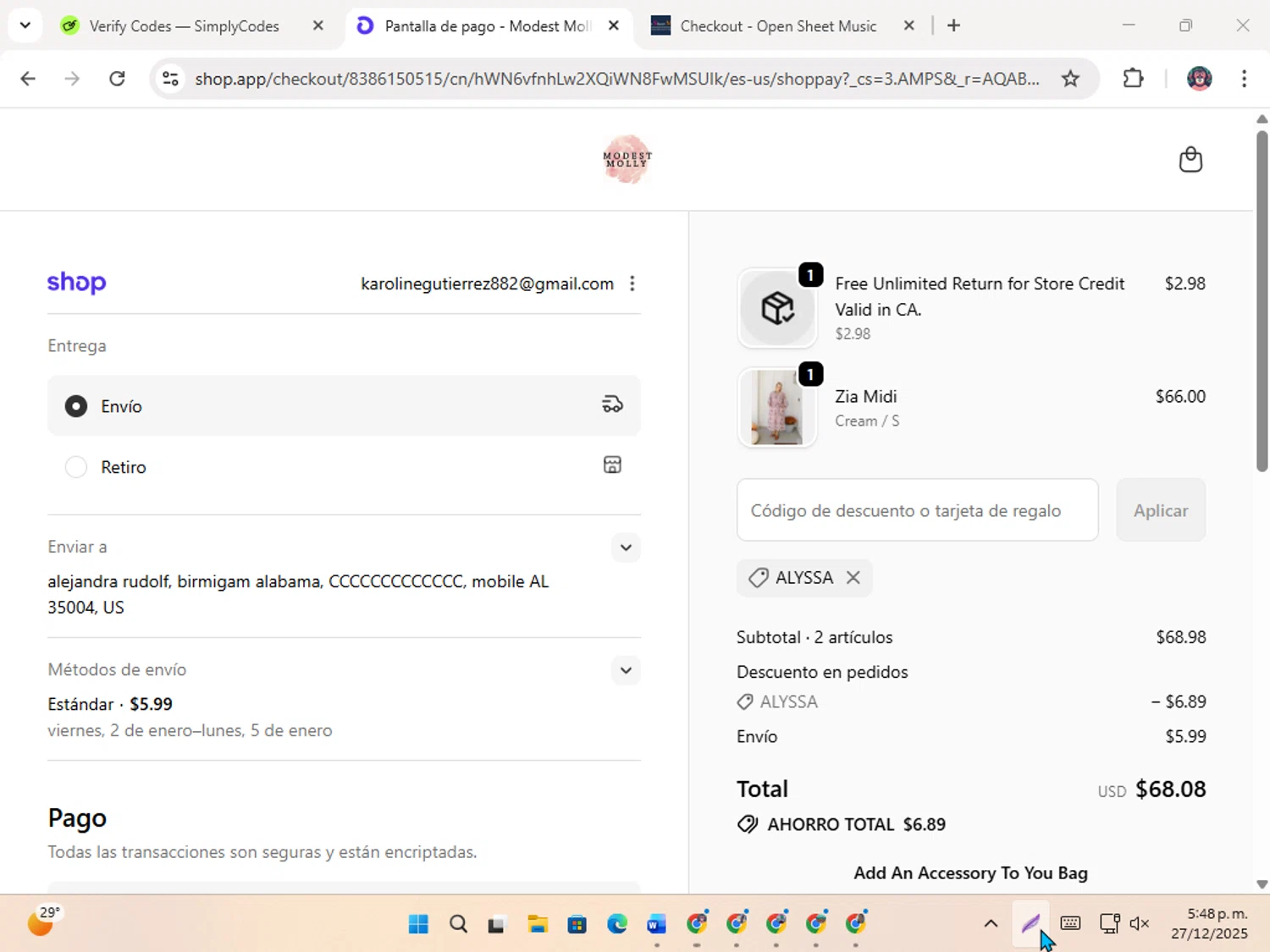Open the Chrome three-dot menu
Image resolution: width=1270 pixels, height=952 pixels.
(1244, 79)
